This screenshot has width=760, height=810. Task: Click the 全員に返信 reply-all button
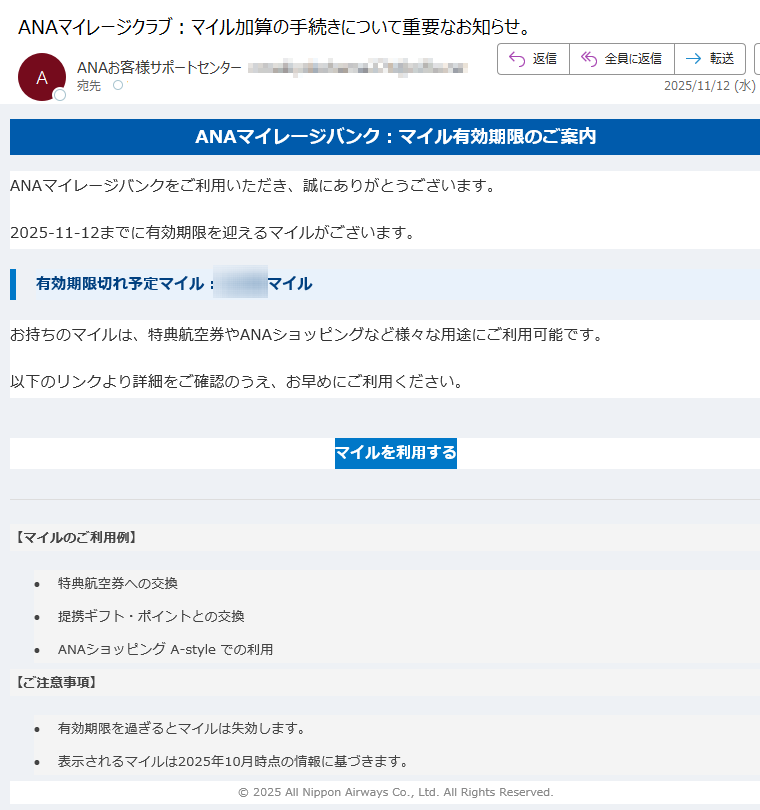[622, 59]
